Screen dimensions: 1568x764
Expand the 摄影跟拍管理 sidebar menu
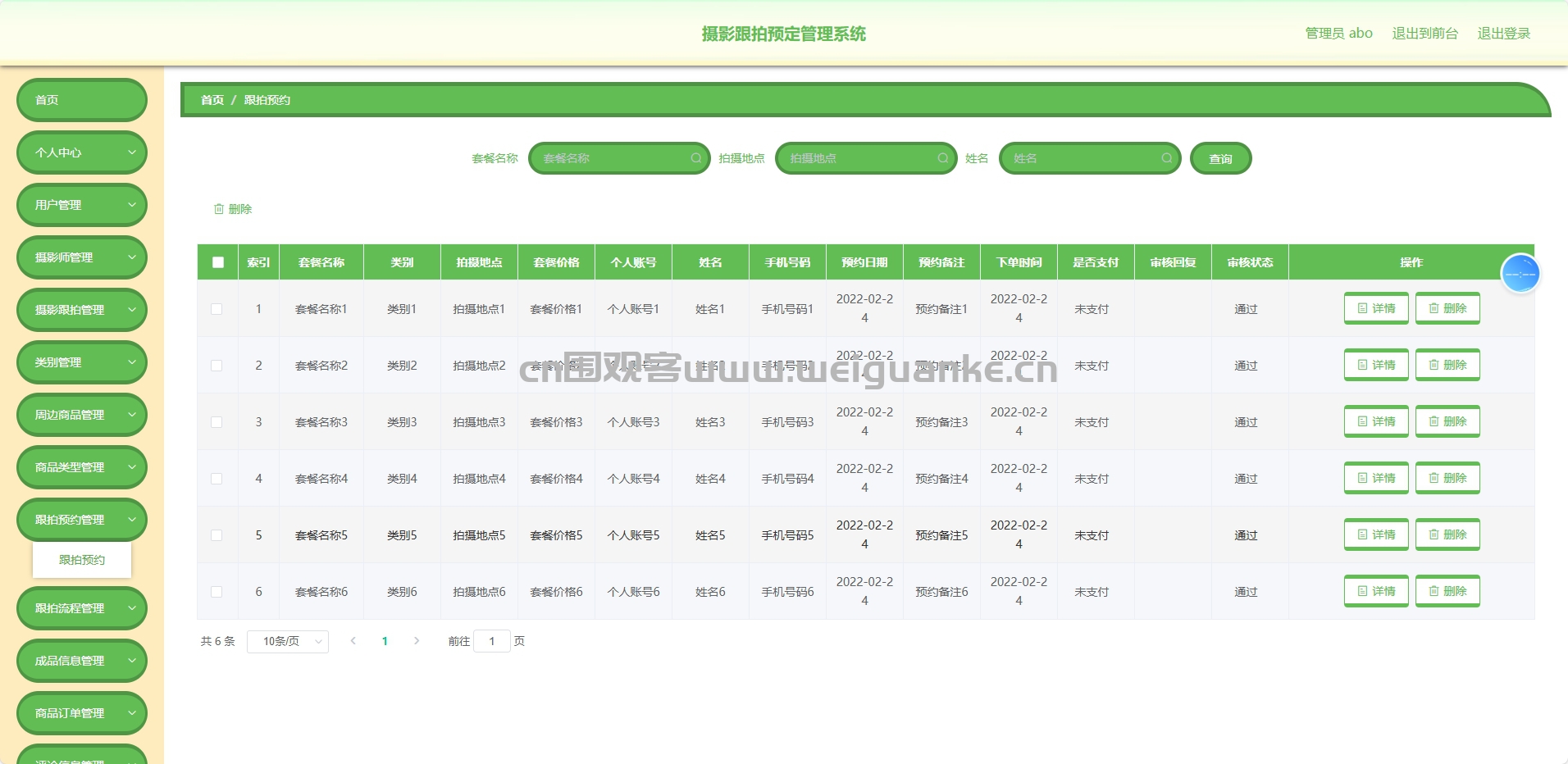(82, 310)
